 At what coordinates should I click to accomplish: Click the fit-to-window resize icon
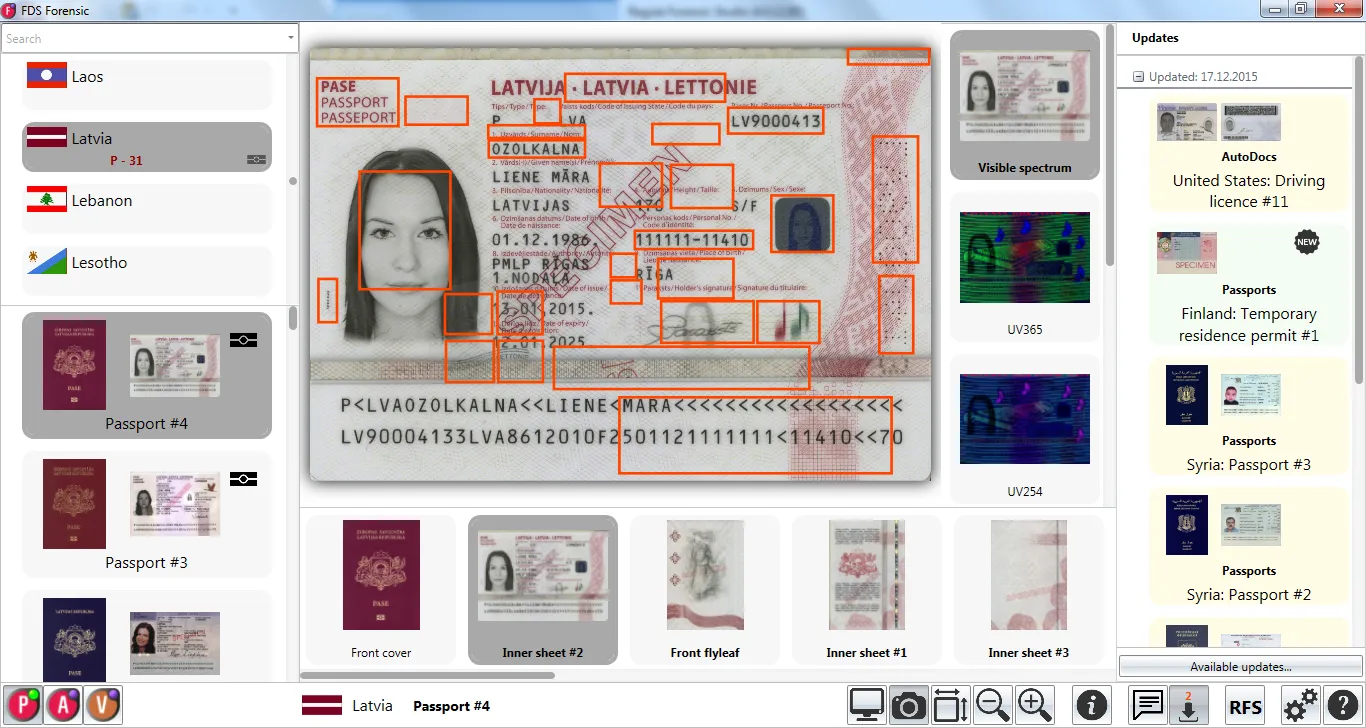pyautogui.click(x=950, y=706)
